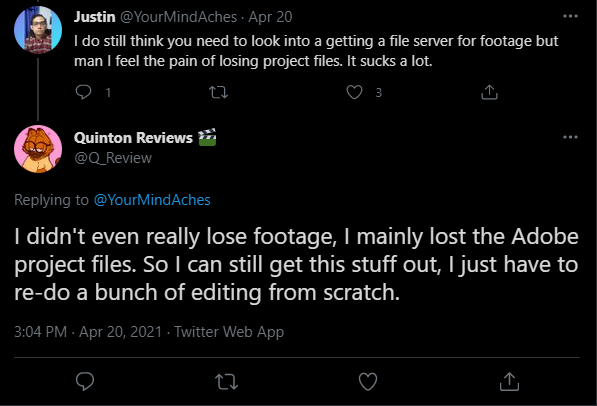
Task: Like Justin's tweet with 3 likes
Action: coord(354,92)
